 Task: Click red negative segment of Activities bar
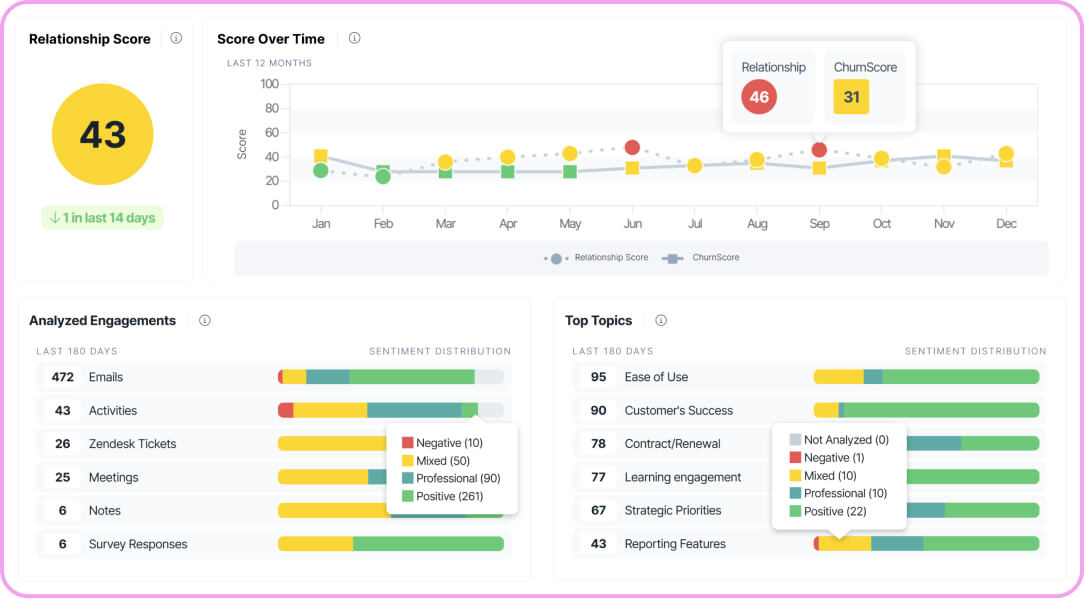(286, 410)
